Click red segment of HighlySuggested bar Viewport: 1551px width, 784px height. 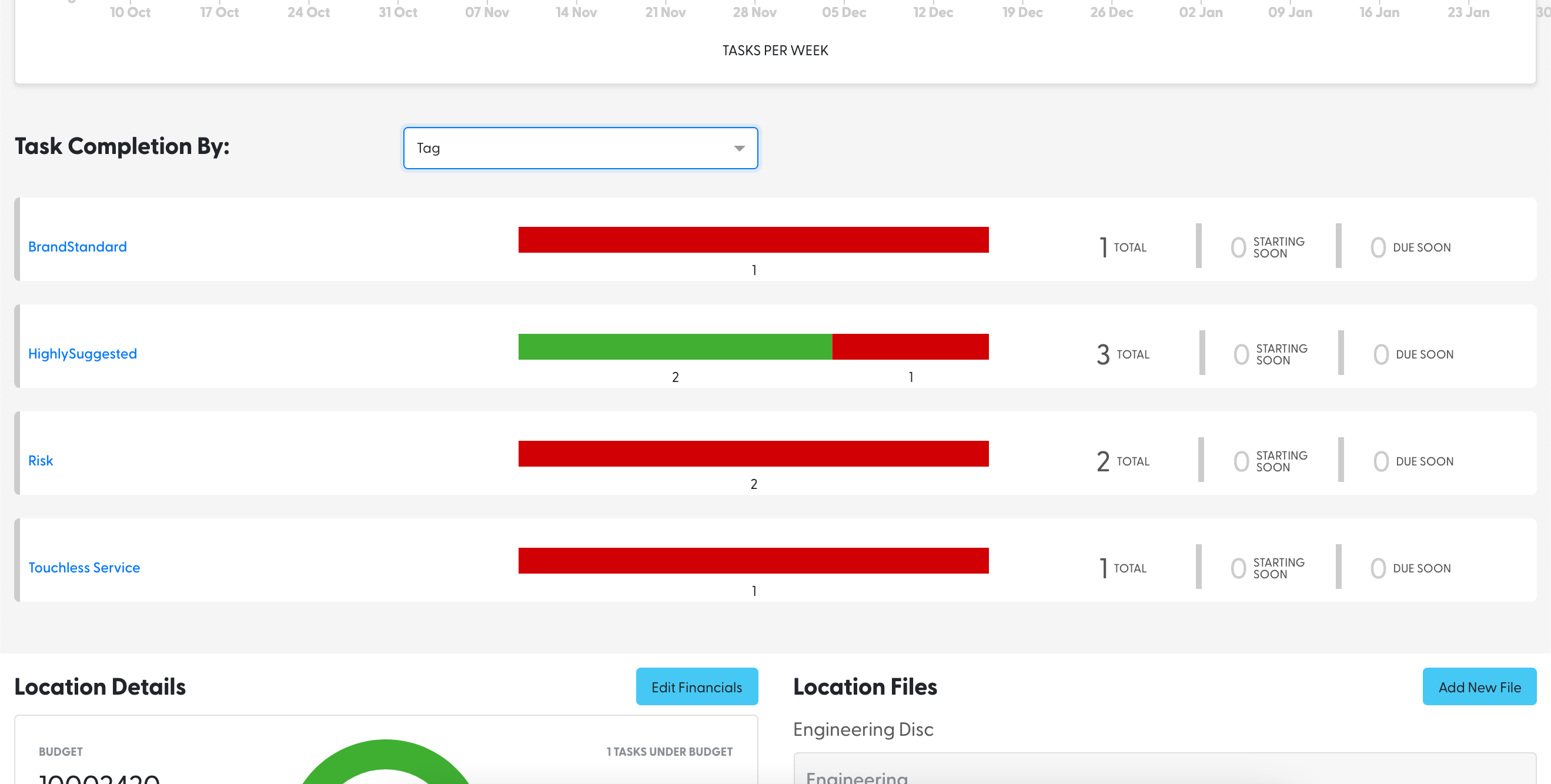click(910, 347)
